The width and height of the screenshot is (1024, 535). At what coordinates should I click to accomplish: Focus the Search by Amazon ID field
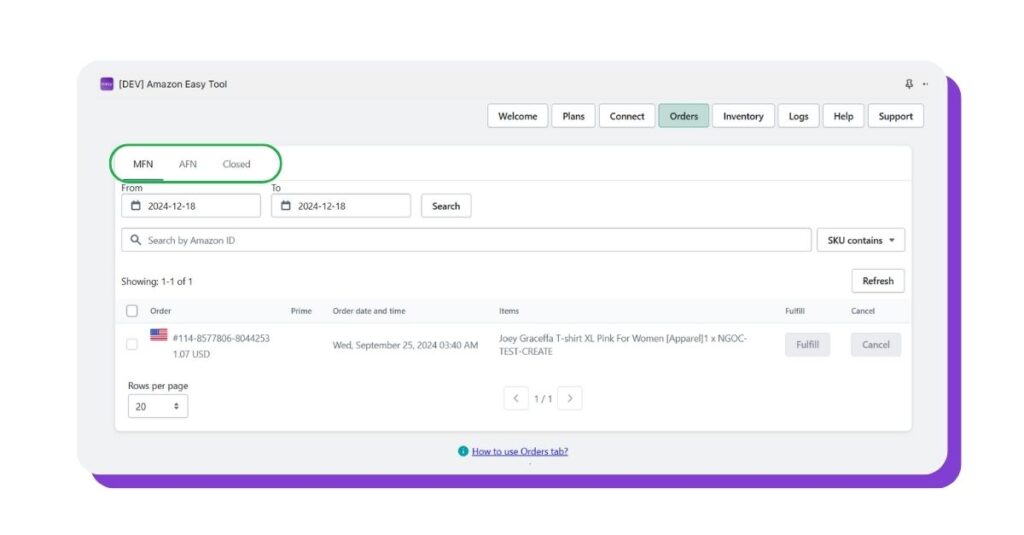point(466,240)
